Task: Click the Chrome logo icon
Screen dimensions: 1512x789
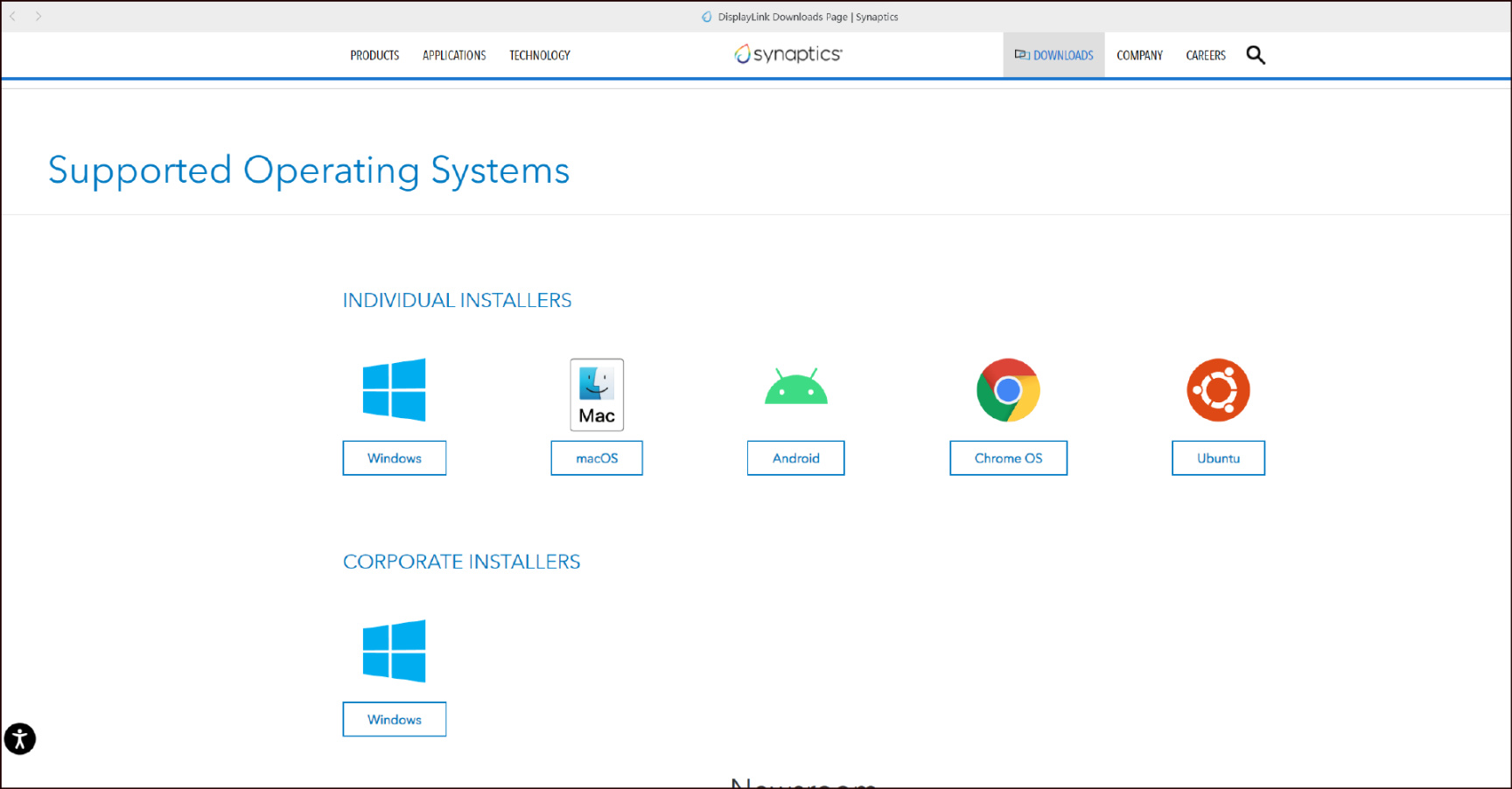Action: point(1008,390)
